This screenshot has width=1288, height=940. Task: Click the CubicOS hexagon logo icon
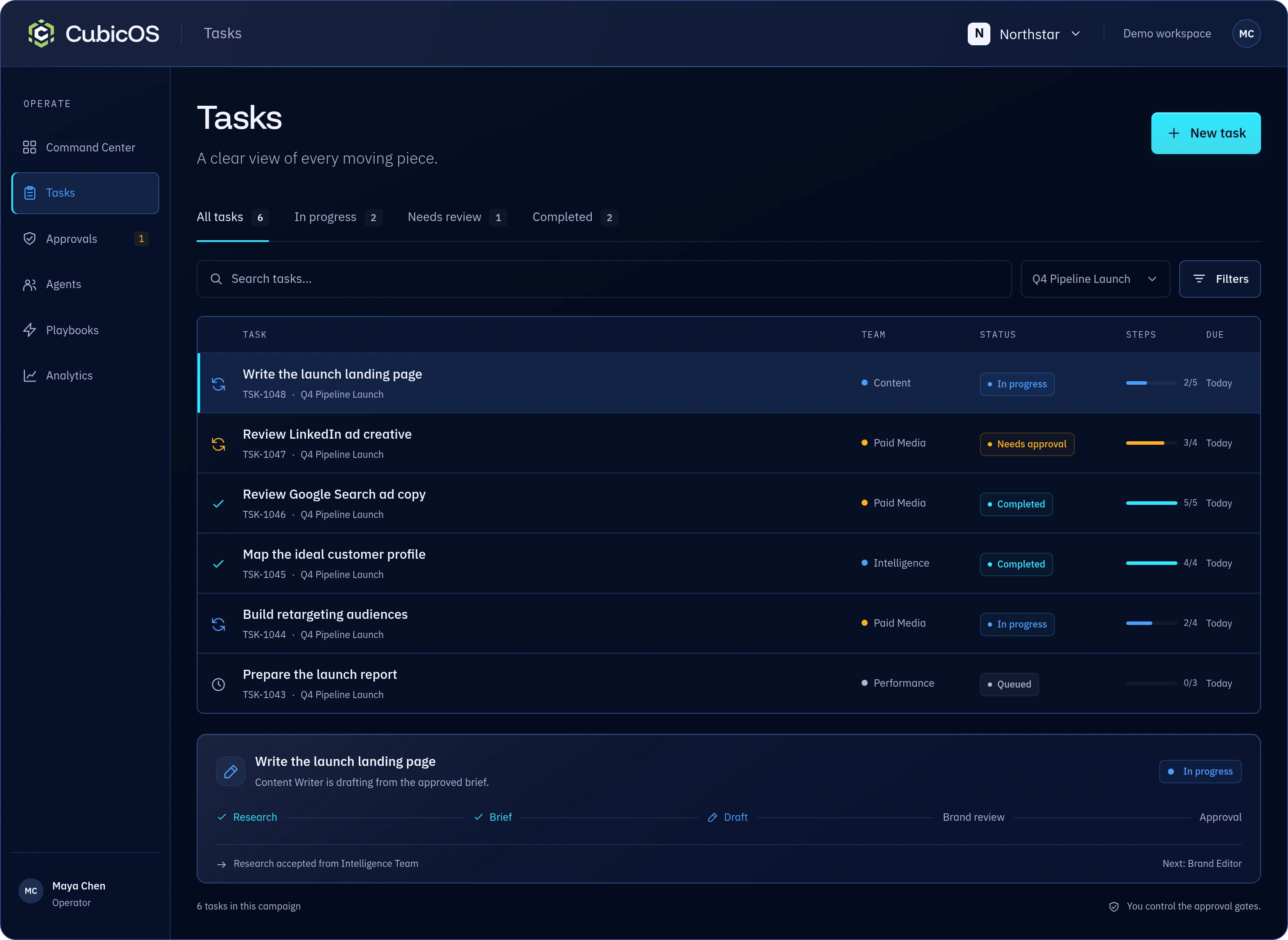[41, 34]
